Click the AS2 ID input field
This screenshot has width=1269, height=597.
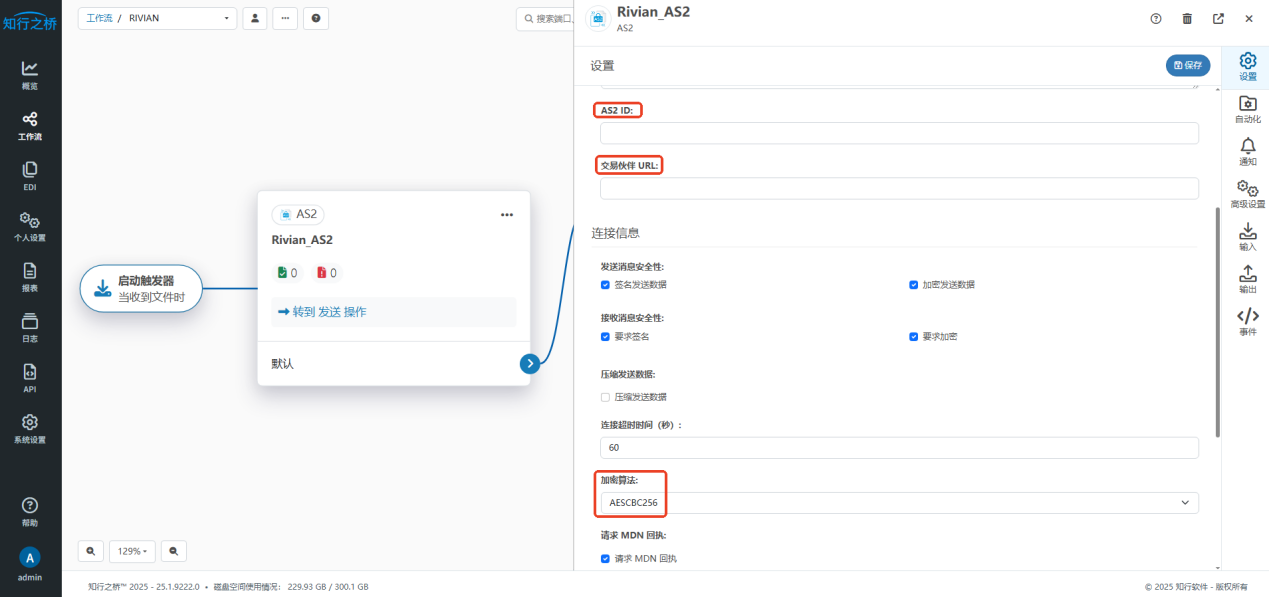tap(898, 134)
